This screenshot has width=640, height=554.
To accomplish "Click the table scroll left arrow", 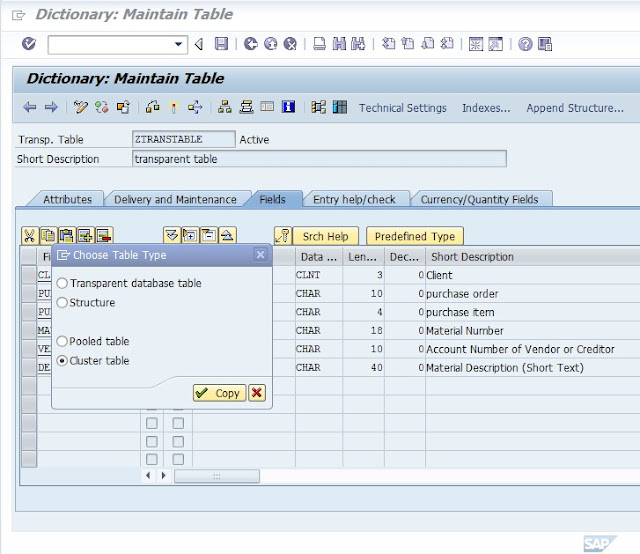I will pyautogui.click(x=148, y=475).
